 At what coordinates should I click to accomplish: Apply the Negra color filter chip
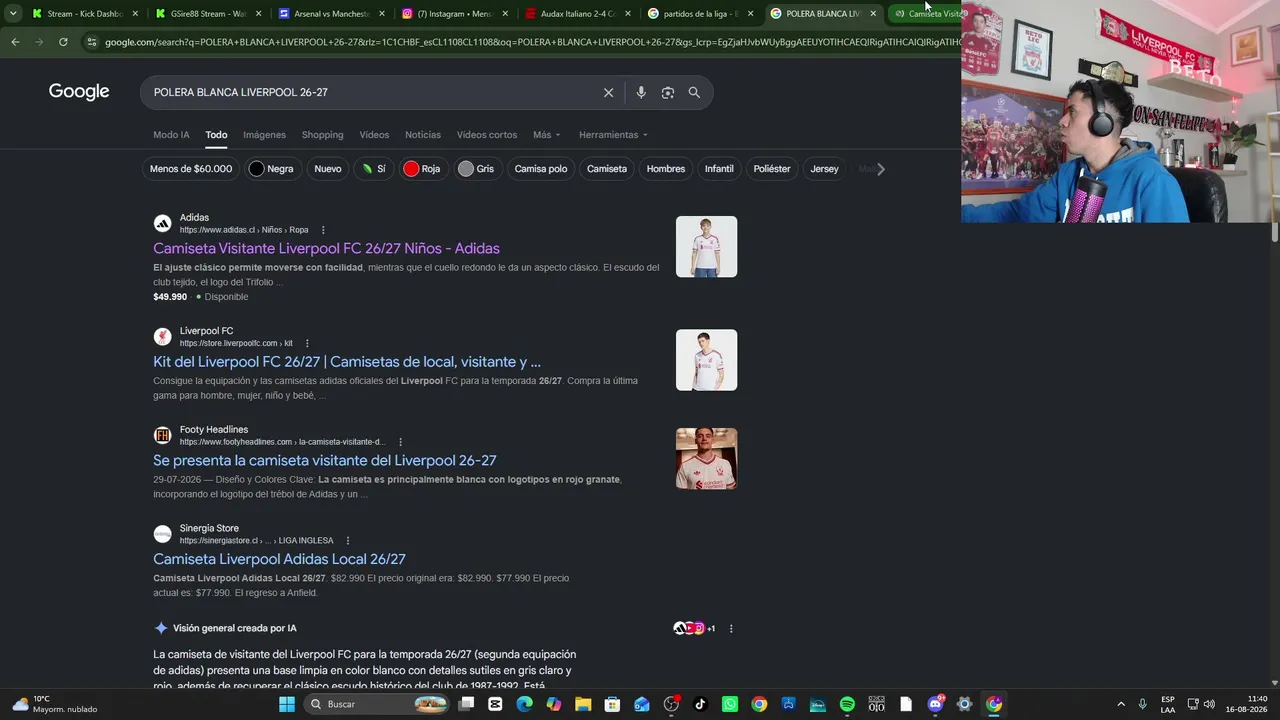[271, 169]
